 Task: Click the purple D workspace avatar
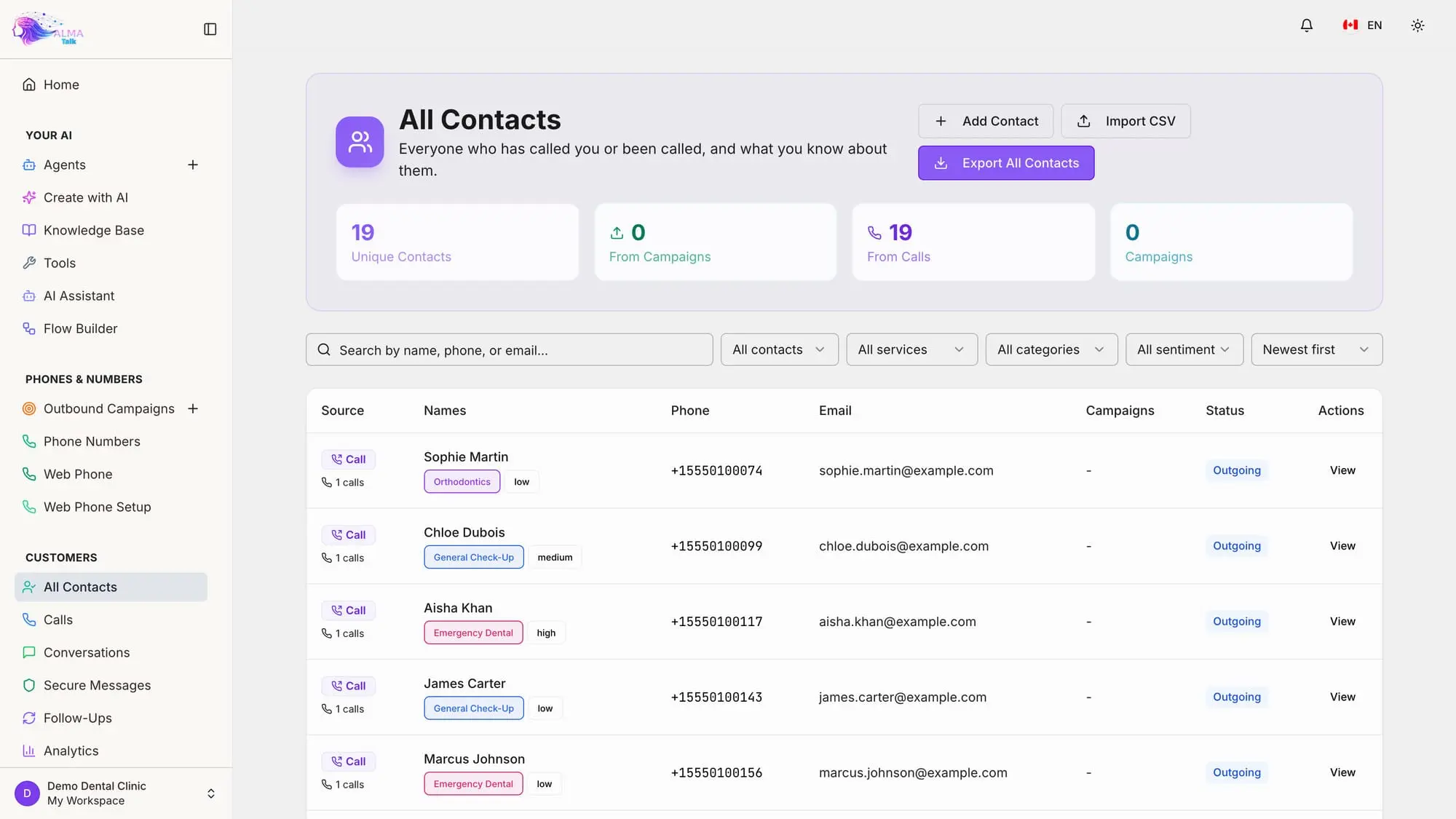[x=27, y=794]
